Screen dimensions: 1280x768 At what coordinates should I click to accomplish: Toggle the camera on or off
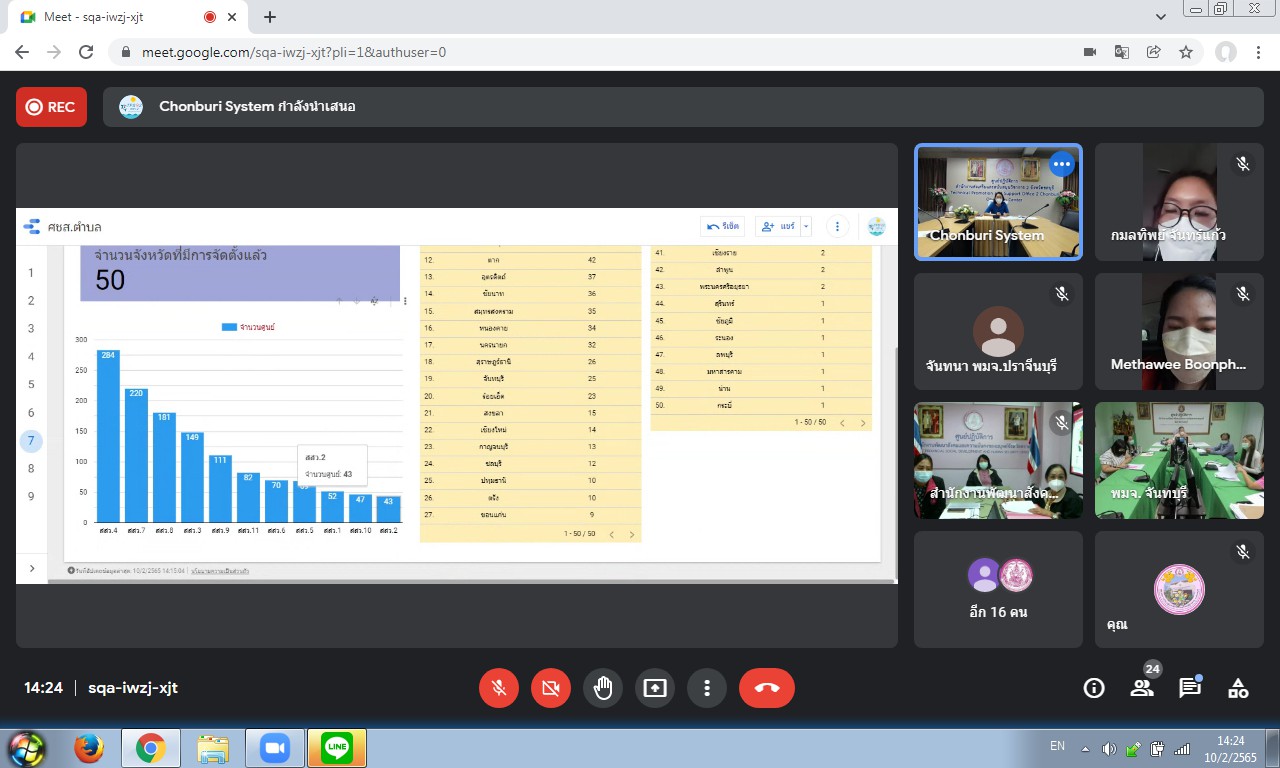pyautogui.click(x=550, y=688)
